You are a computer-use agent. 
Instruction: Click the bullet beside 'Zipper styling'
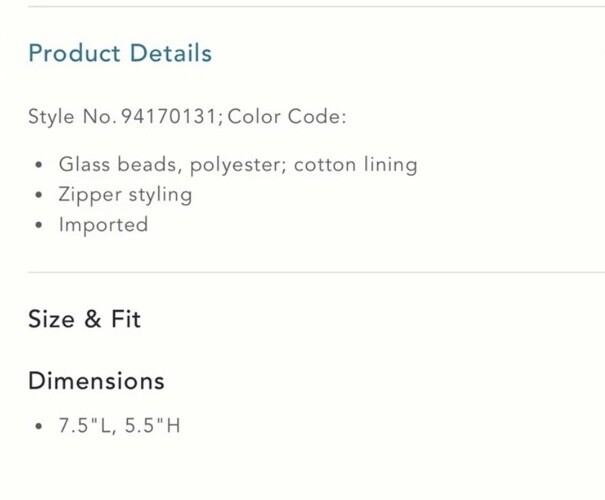pyautogui.click(x=38, y=195)
